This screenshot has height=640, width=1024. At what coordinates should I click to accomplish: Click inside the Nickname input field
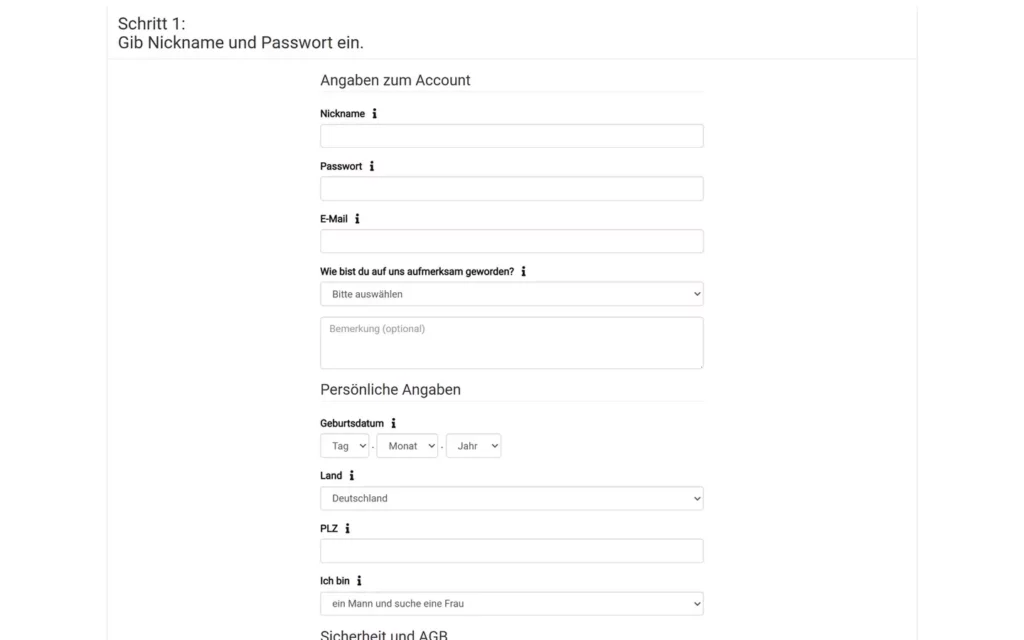click(511, 135)
